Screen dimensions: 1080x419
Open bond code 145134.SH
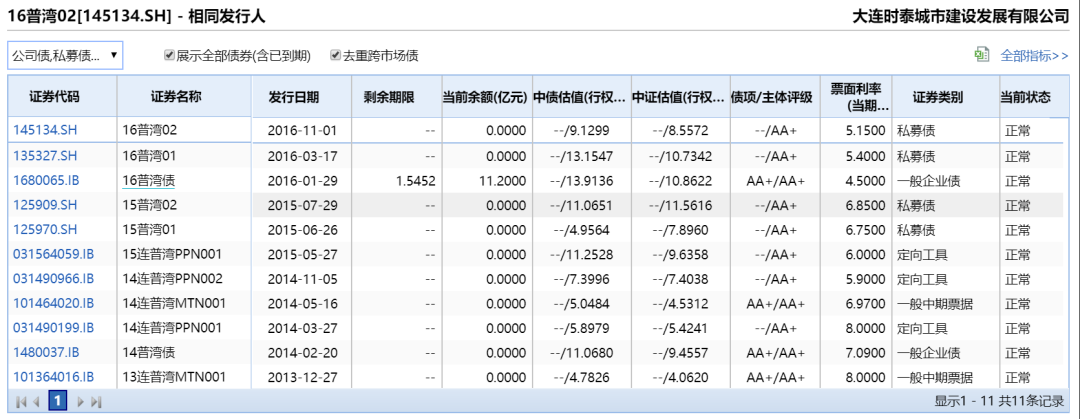click(44, 130)
